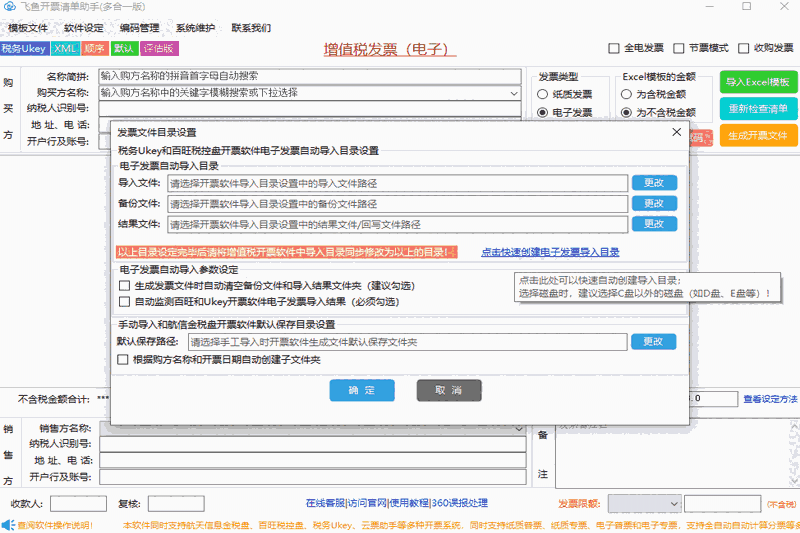Open the 编码管理 menu
Image resolution: width=800 pixels, height=533 pixels.
click(x=139, y=28)
